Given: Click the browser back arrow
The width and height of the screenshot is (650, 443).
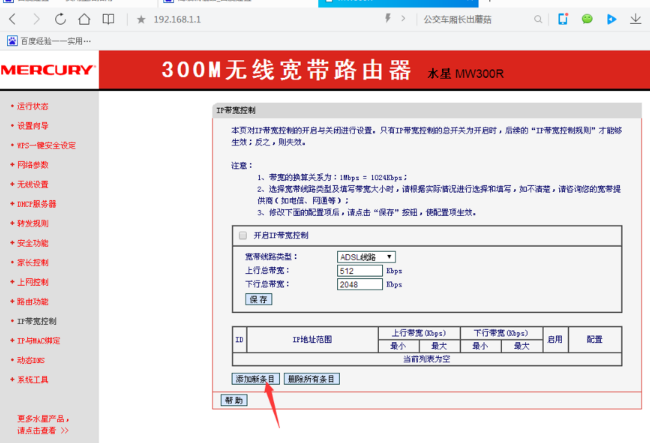Looking at the screenshot, I should coord(12,19).
